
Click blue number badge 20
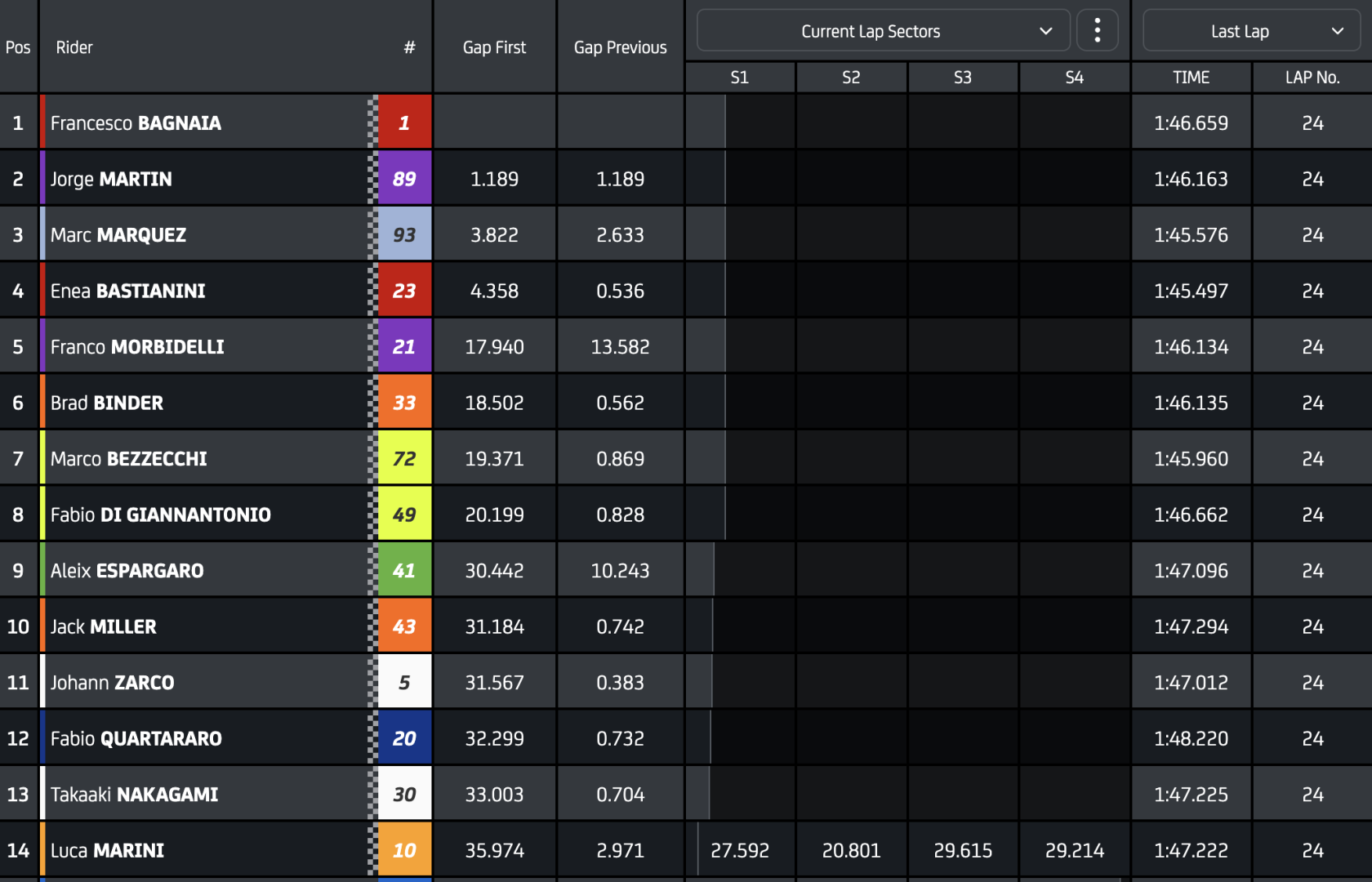pos(404,737)
